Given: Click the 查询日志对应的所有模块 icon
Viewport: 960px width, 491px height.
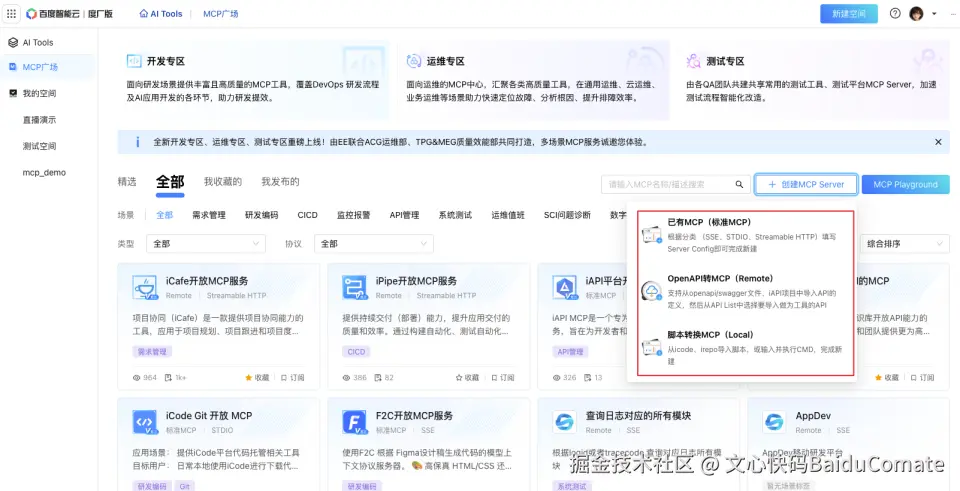Looking at the screenshot, I should click(565, 422).
